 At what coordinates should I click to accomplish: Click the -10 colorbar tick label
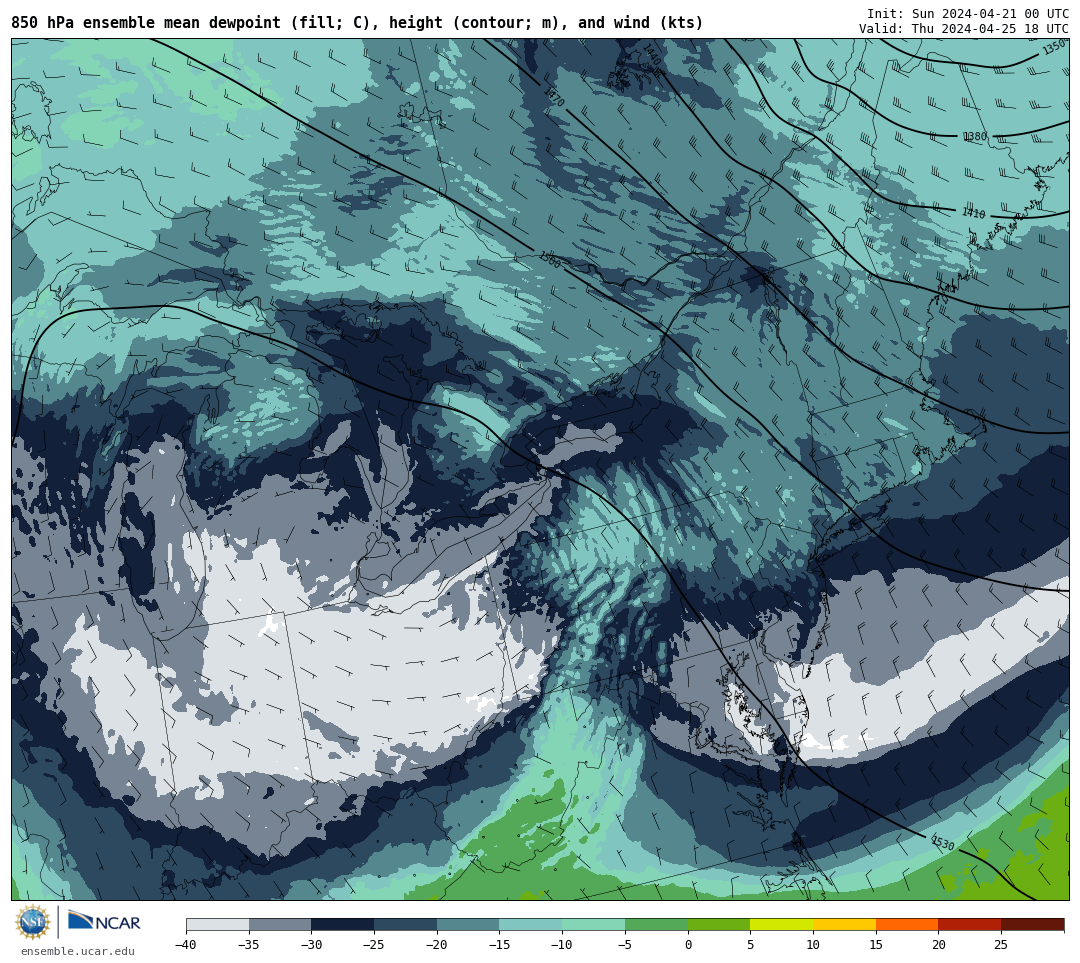tap(562, 944)
